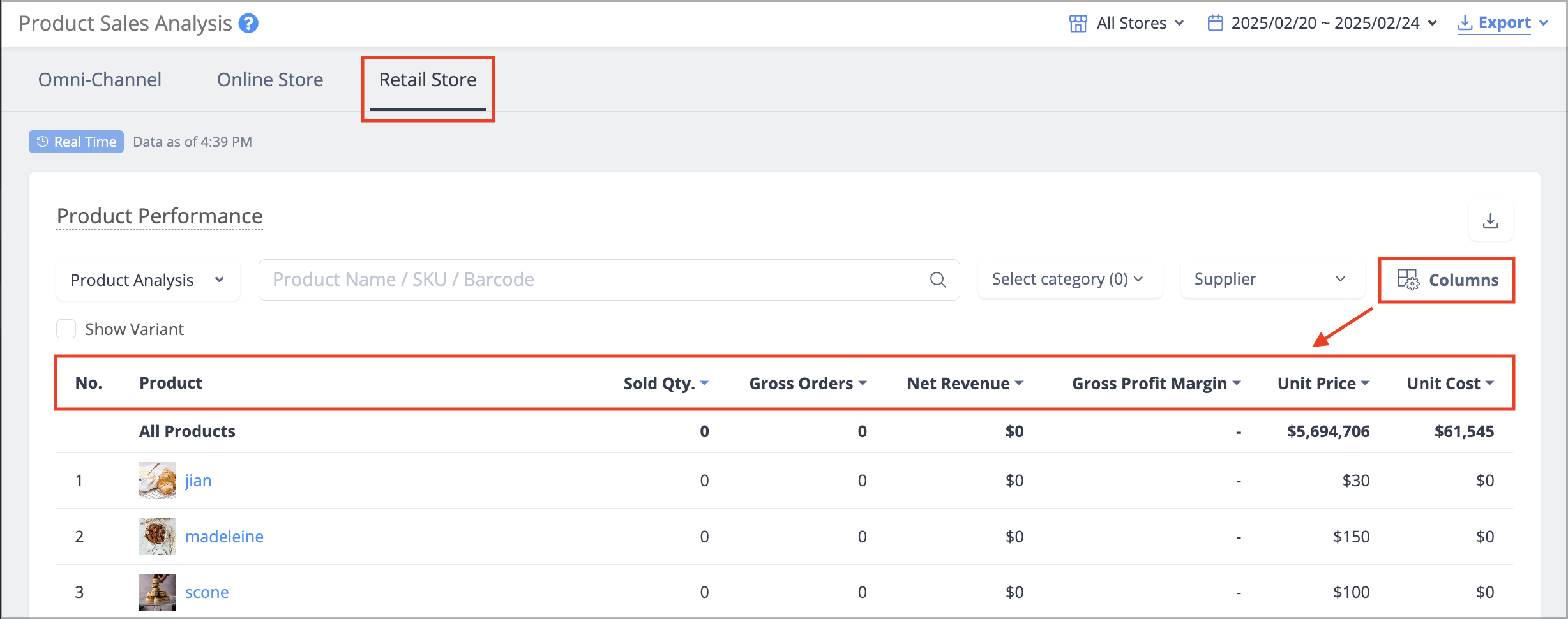Open the Product Analysis dropdown

[x=148, y=280]
